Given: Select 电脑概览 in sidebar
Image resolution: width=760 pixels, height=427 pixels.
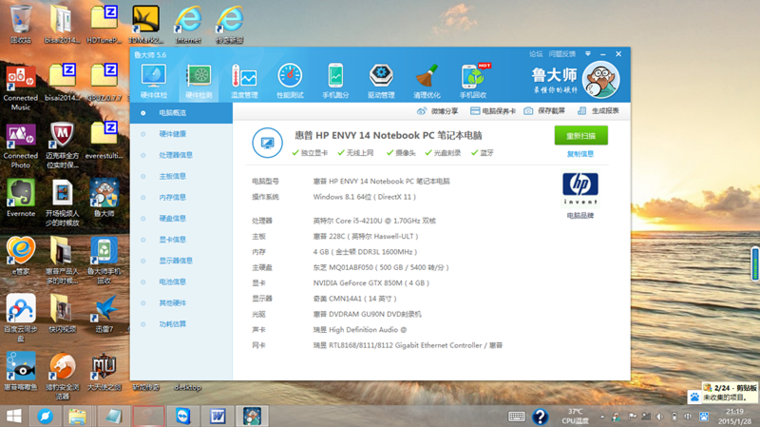Looking at the screenshot, I should pyautogui.click(x=181, y=113).
